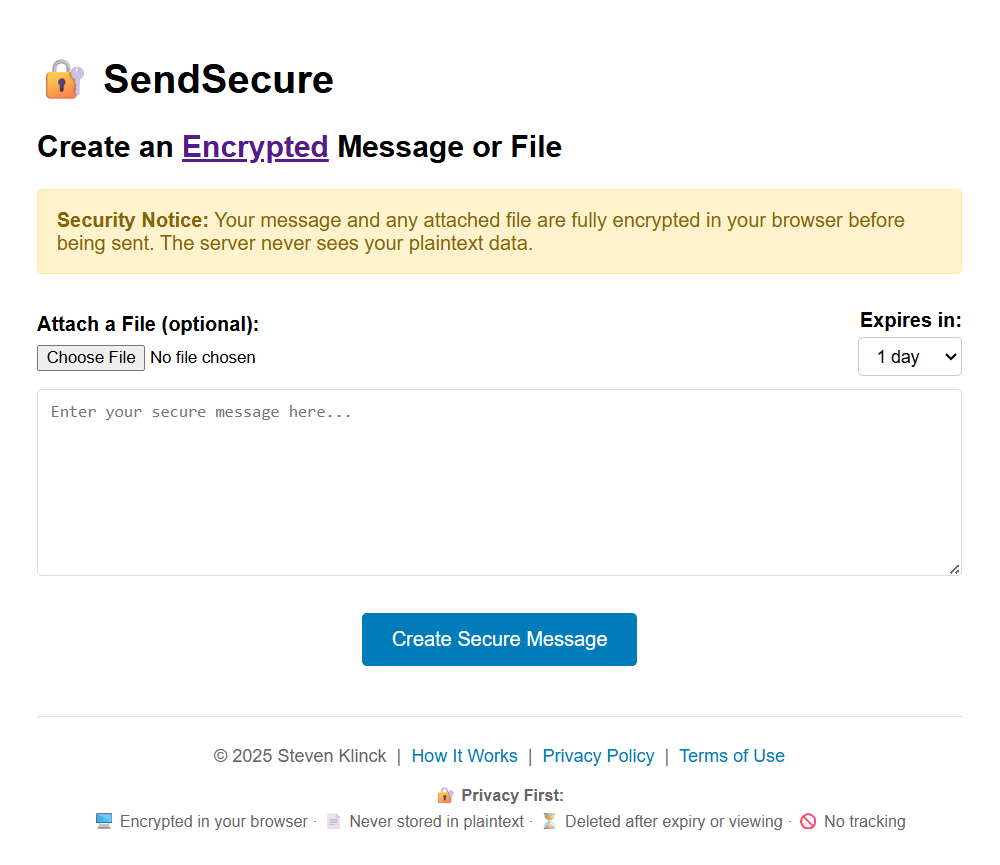Open the Expires in dropdown showing 1 day
This screenshot has height=865, width=1000.
pyautogui.click(x=909, y=357)
